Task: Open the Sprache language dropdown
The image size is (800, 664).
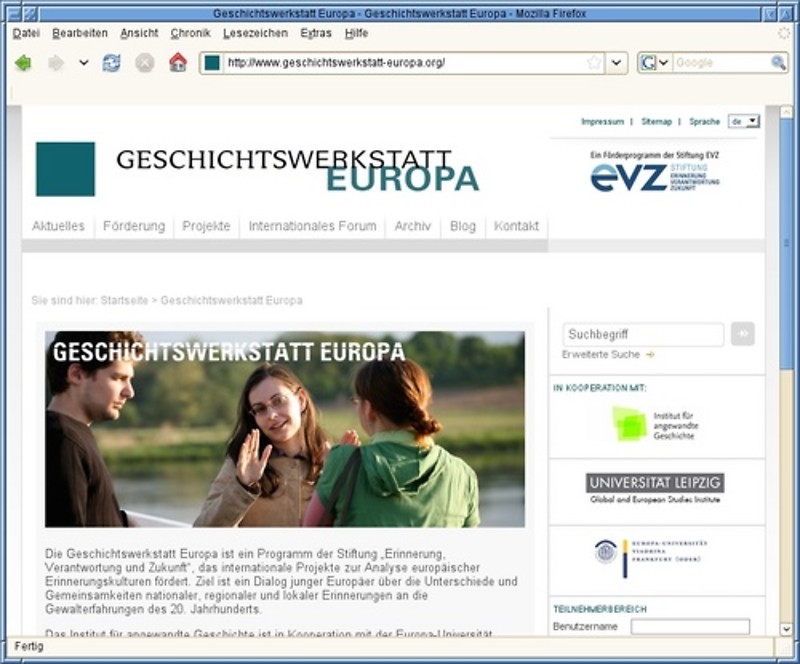Action: pyautogui.click(x=744, y=121)
